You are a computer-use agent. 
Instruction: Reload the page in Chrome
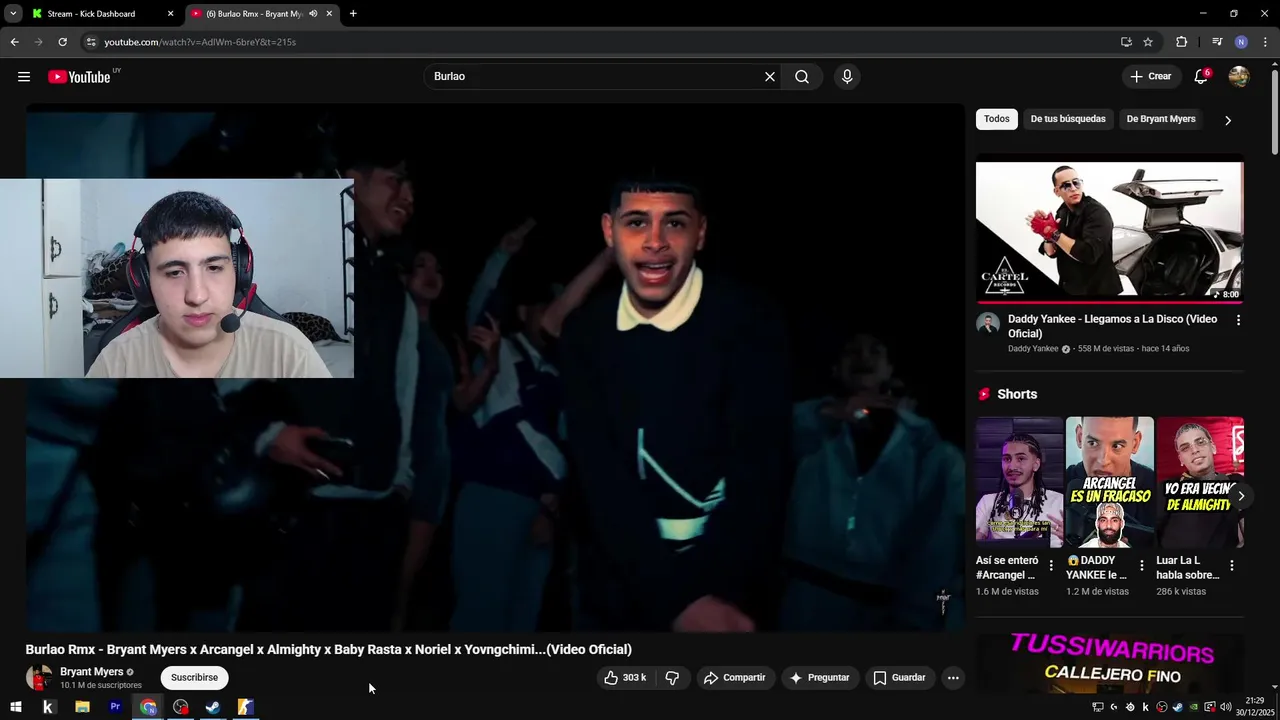[62, 42]
